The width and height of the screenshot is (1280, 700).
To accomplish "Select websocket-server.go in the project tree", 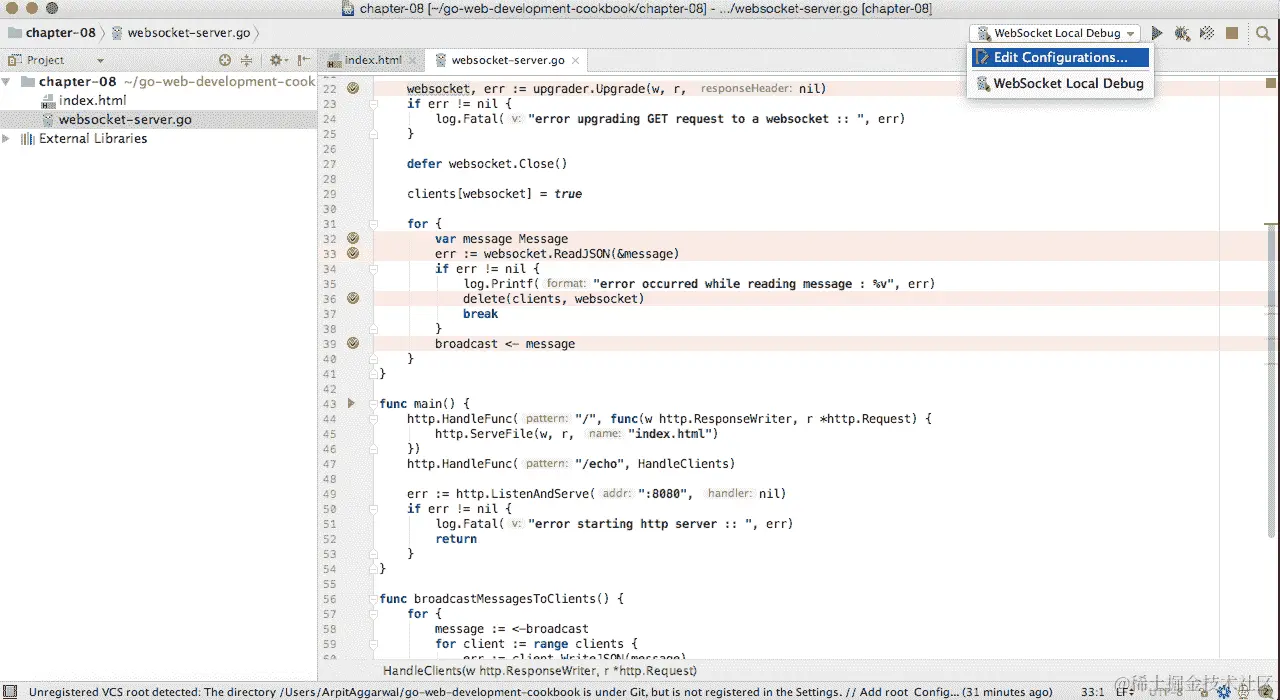I will [x=125, y=120].
